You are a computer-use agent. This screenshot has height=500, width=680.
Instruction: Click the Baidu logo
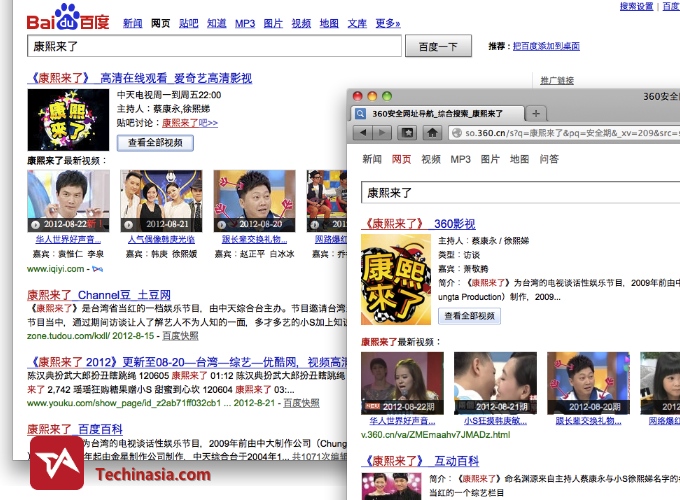68,17
